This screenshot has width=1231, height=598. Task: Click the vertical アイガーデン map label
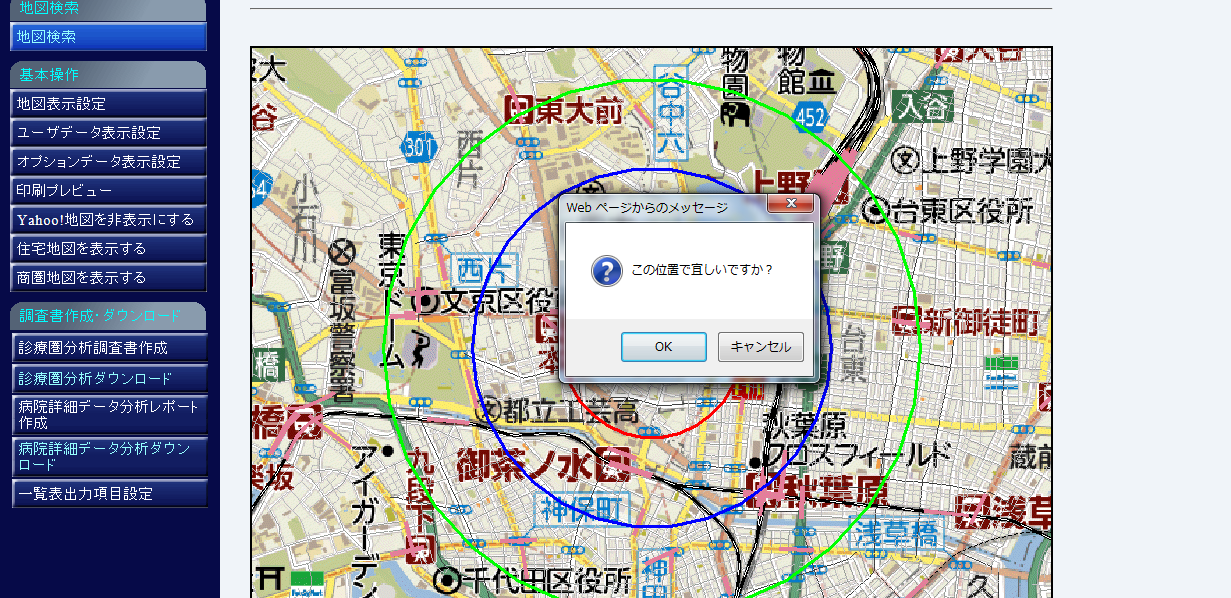point(364,519)
